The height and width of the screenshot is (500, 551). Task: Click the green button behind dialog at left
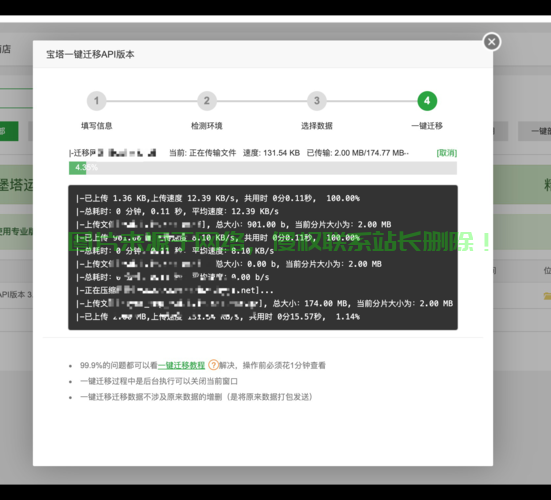pos(9,131)
